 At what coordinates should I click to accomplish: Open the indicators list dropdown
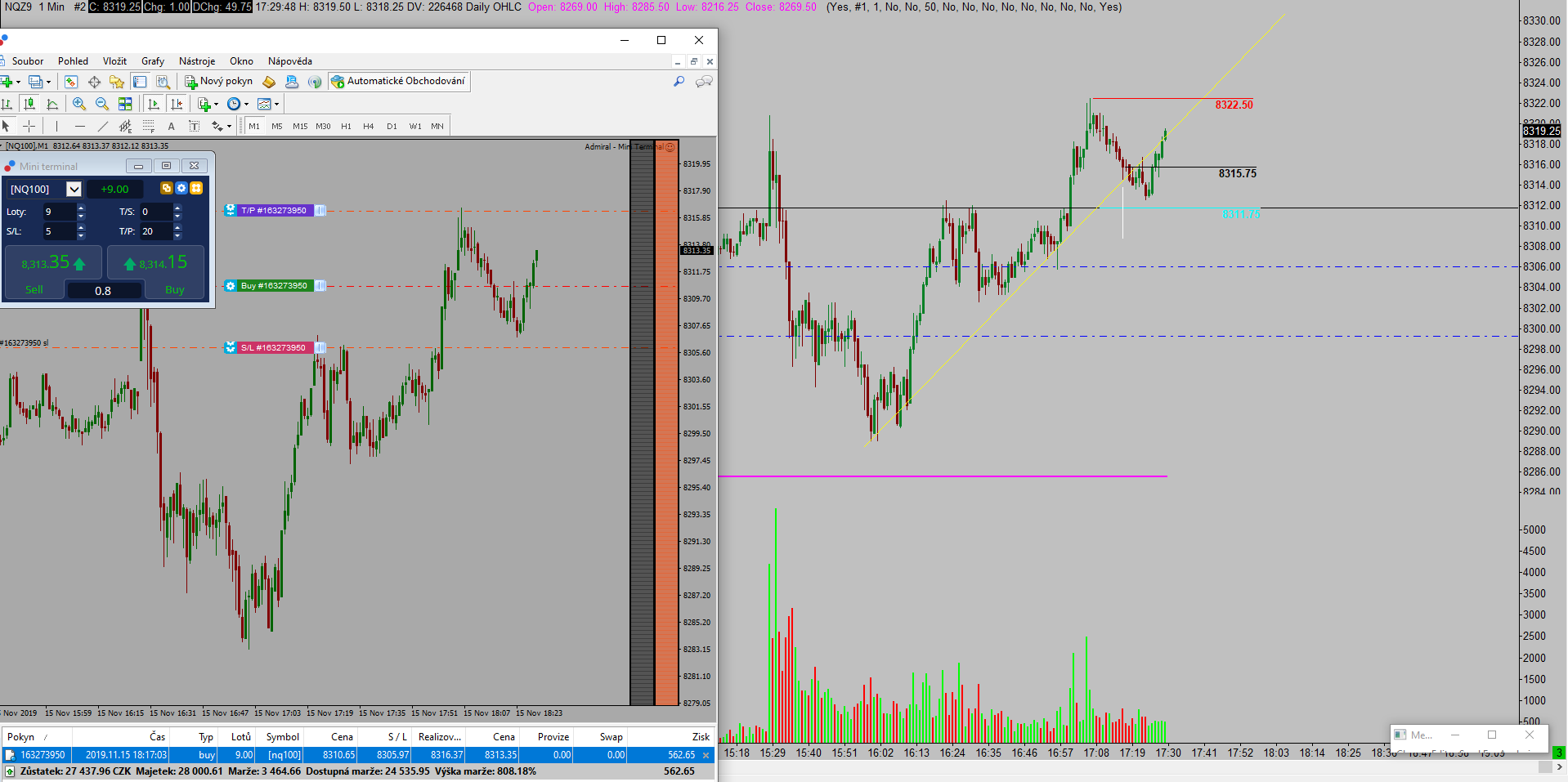tap(216, 104)
